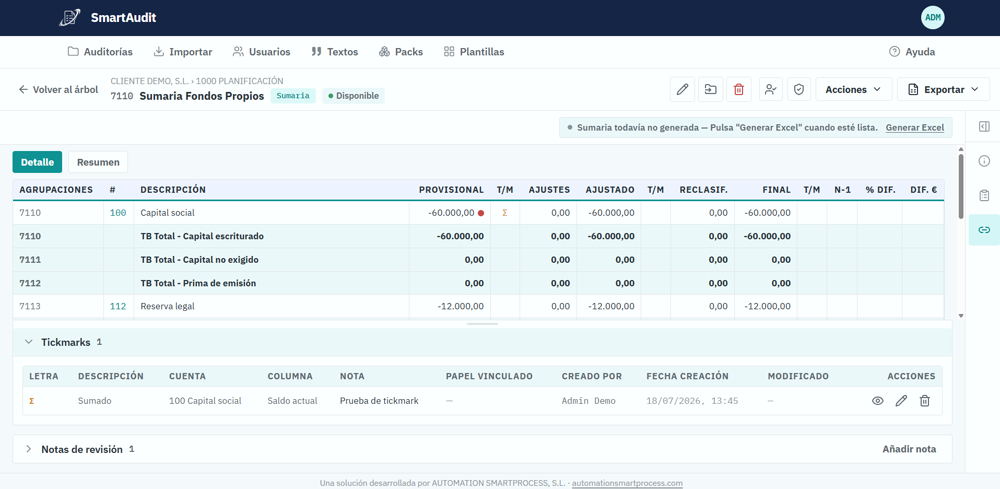
Task: View the Sumado tickmark with eye icon
Action: [x=878, y=401]
